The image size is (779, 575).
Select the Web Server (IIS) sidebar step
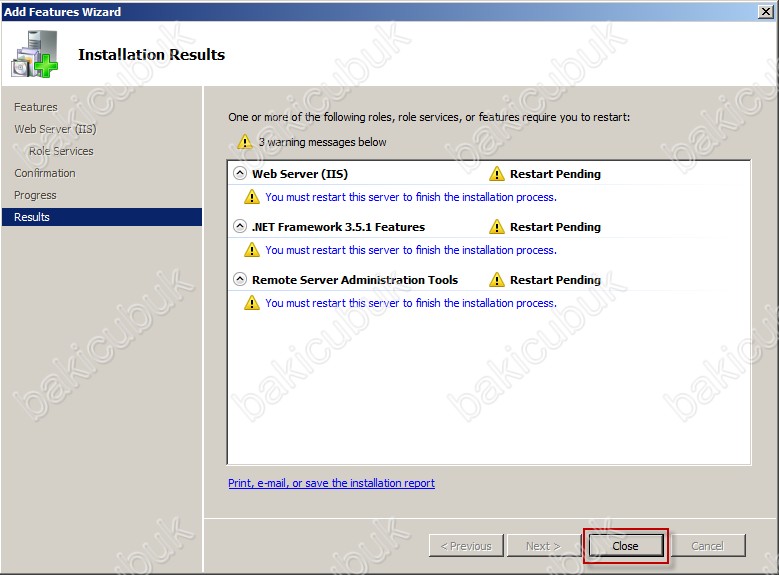(x=55, y=129)
